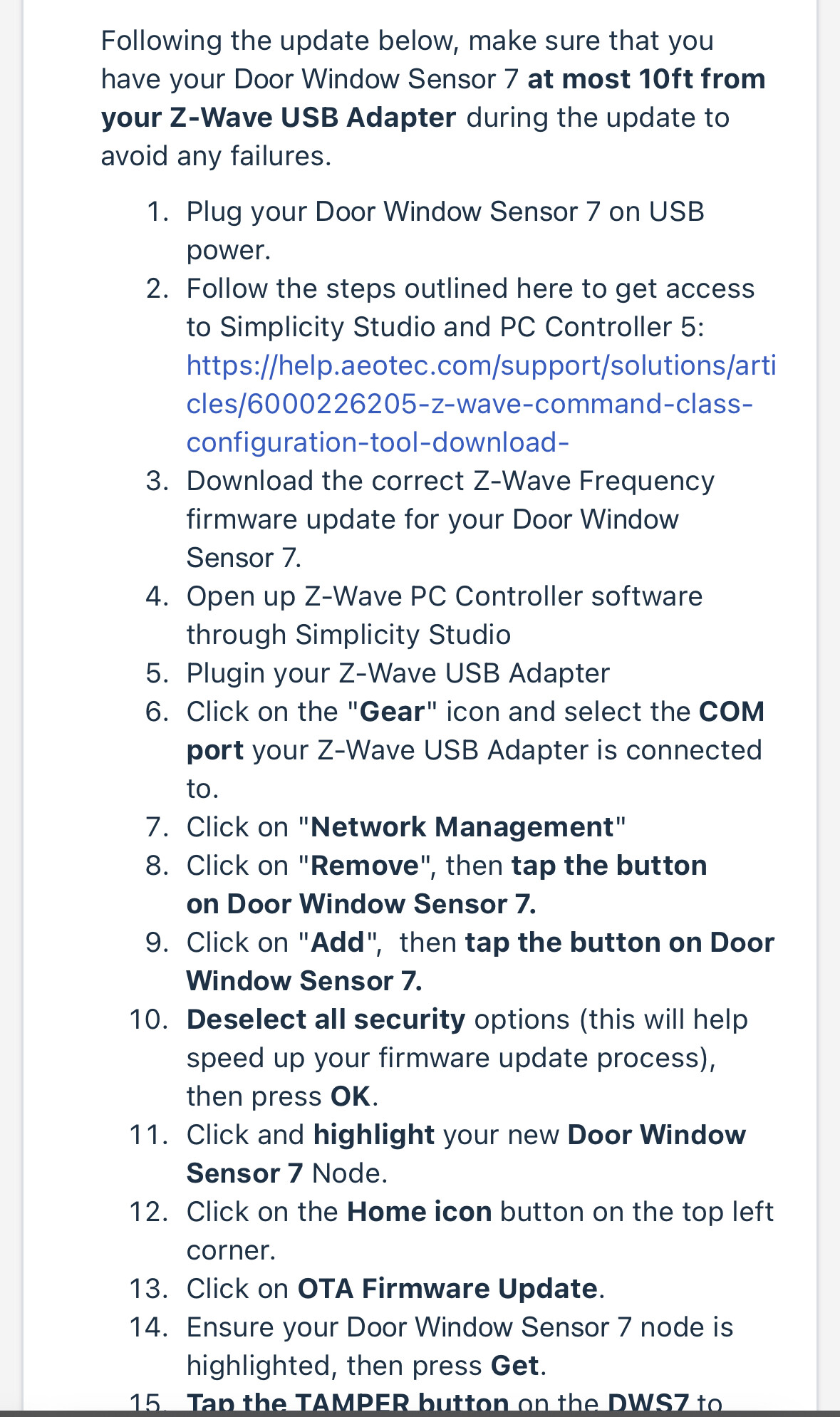Tap "Plugin your Z-Wave USB Adapter" step

(x=398, y=673)
